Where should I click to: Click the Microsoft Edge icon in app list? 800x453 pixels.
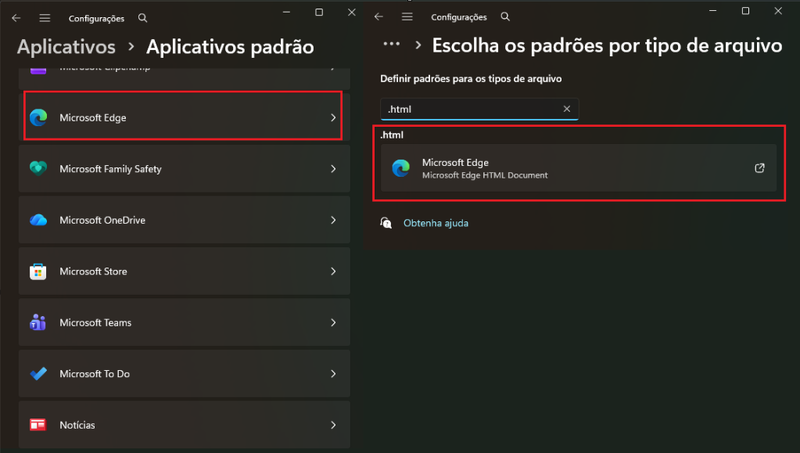[x=38, y=117]
